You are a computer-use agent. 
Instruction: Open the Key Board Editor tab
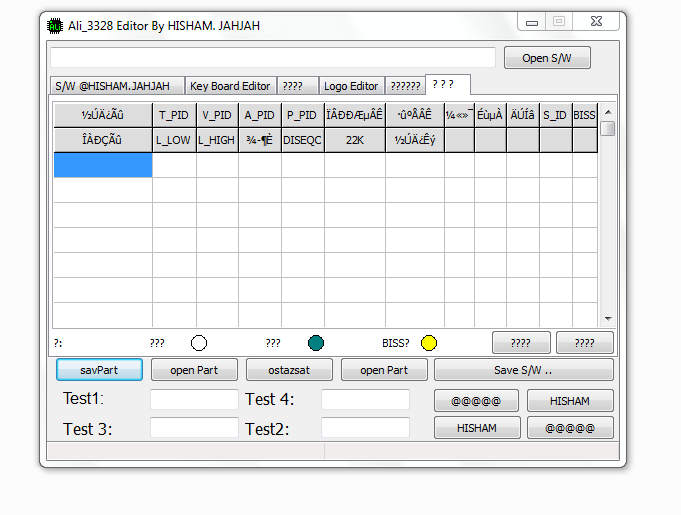coord(230,86)
